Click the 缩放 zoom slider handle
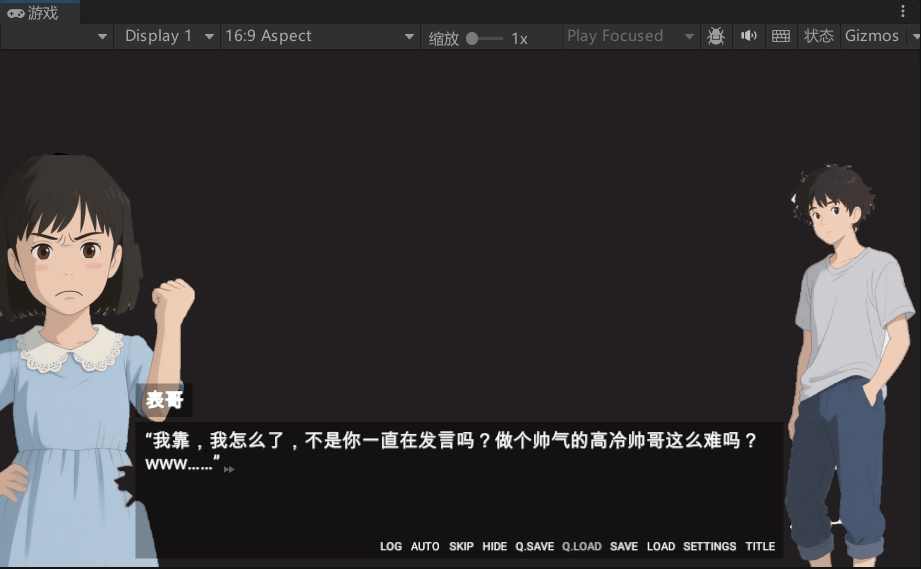This screenshot has width=921, height=569. (x=472, y=39)
